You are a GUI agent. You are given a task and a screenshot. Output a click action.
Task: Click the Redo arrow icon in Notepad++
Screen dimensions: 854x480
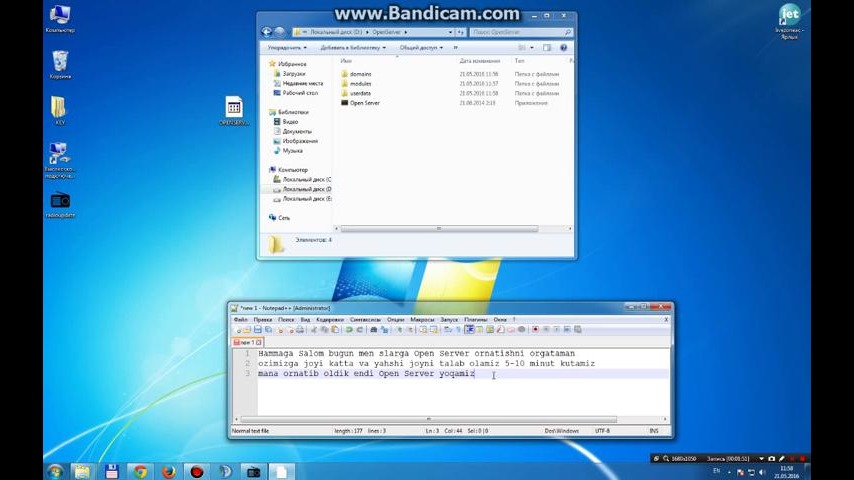pyautogui.click(x=359, y=330)
